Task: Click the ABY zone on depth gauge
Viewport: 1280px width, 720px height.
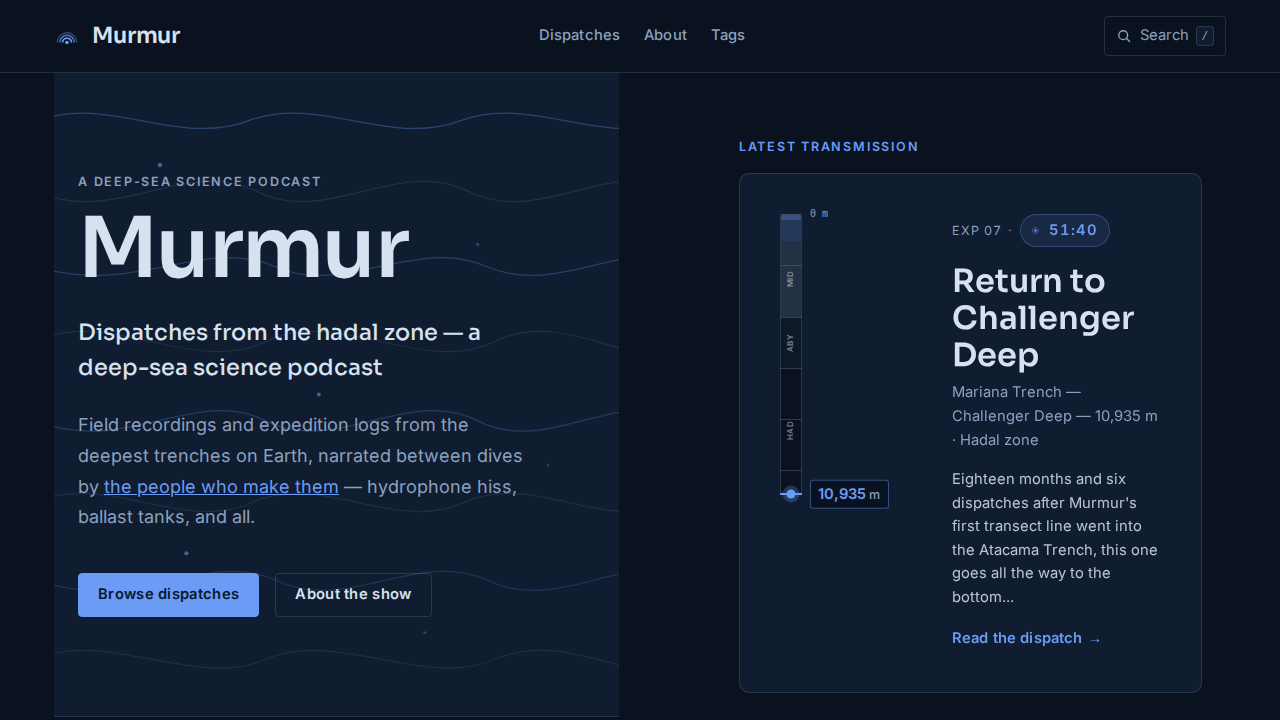Action: (791, 343)
